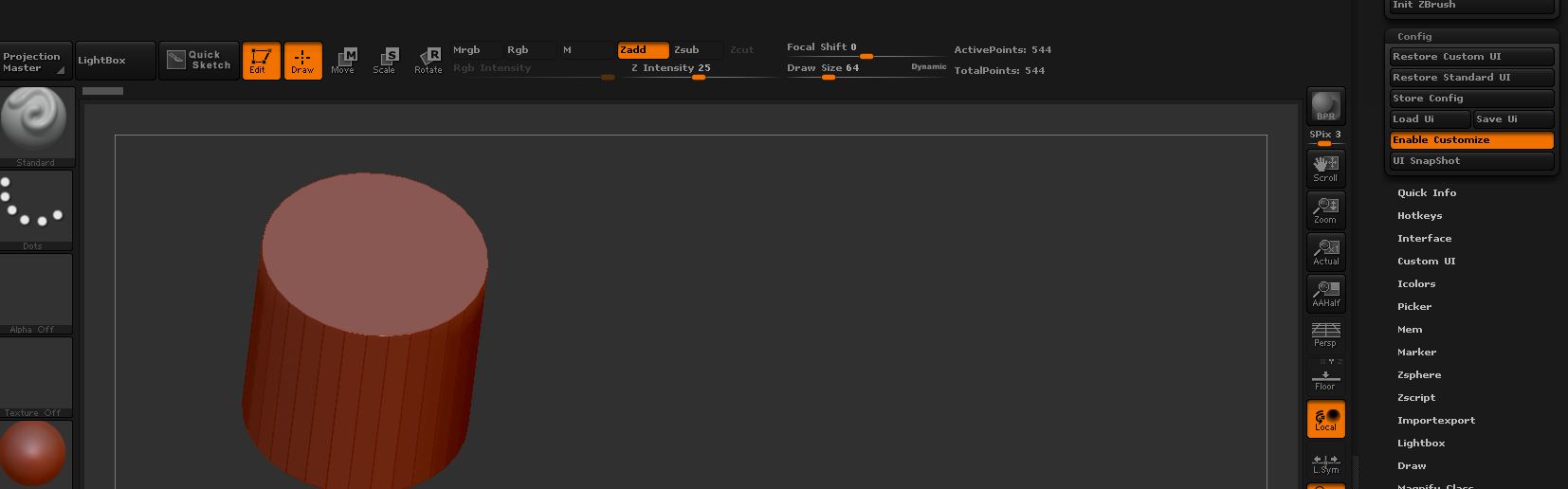Adjust the Draw Size 64 slider
Viewport: 1568px width, 489px height.
point(846,70)
